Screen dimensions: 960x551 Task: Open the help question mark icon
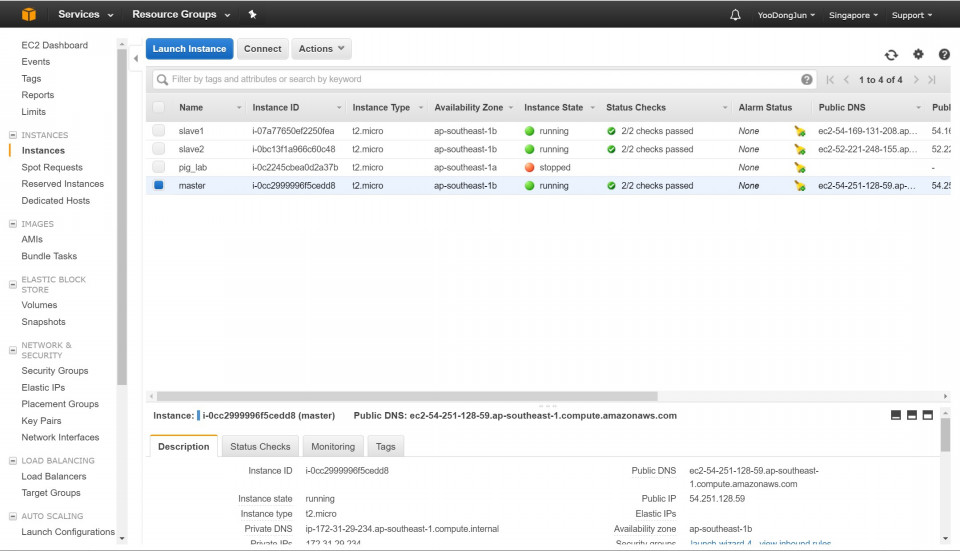tap(944, 54)
